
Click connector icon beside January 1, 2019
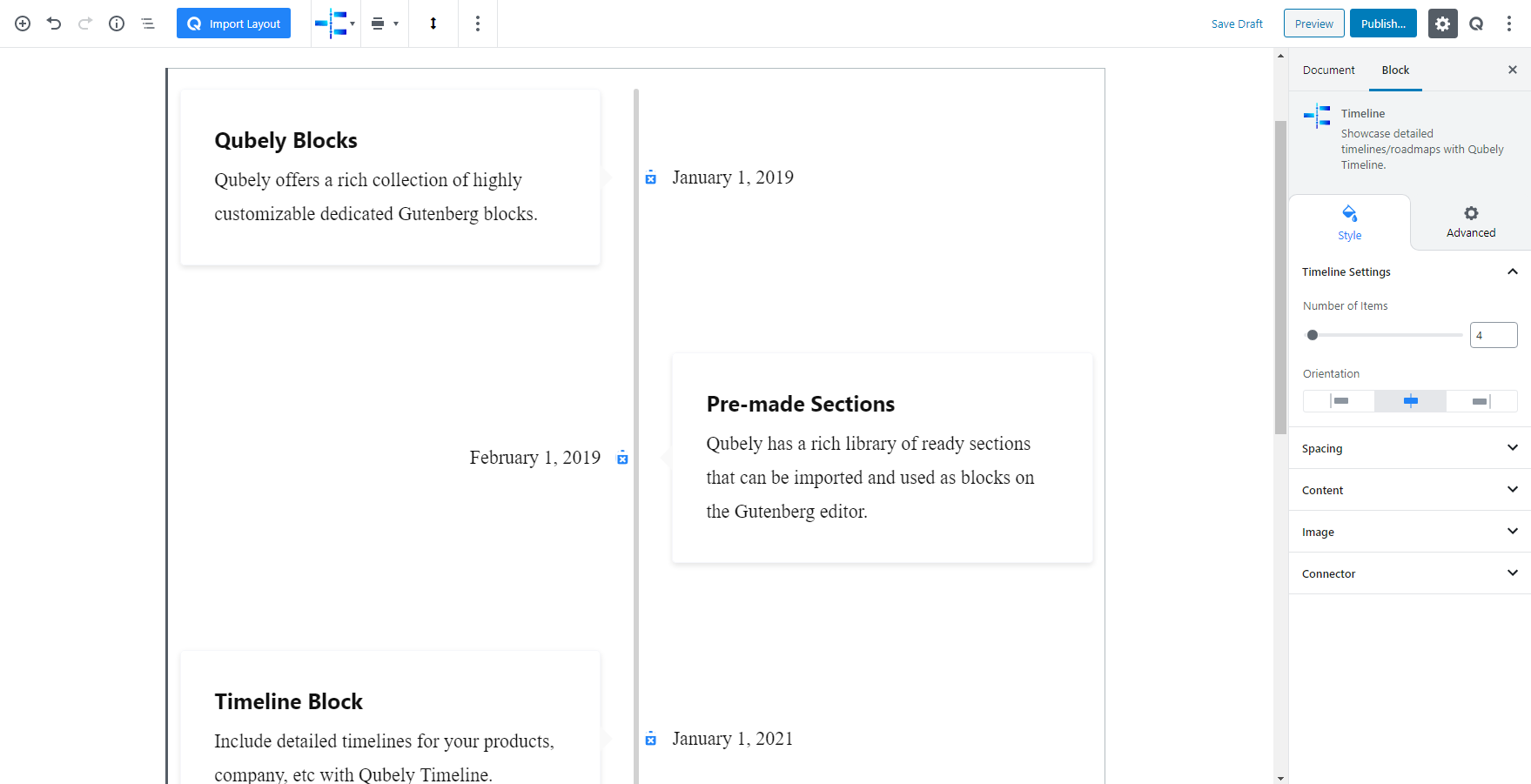pyautogui.click(x=650, y=178)
